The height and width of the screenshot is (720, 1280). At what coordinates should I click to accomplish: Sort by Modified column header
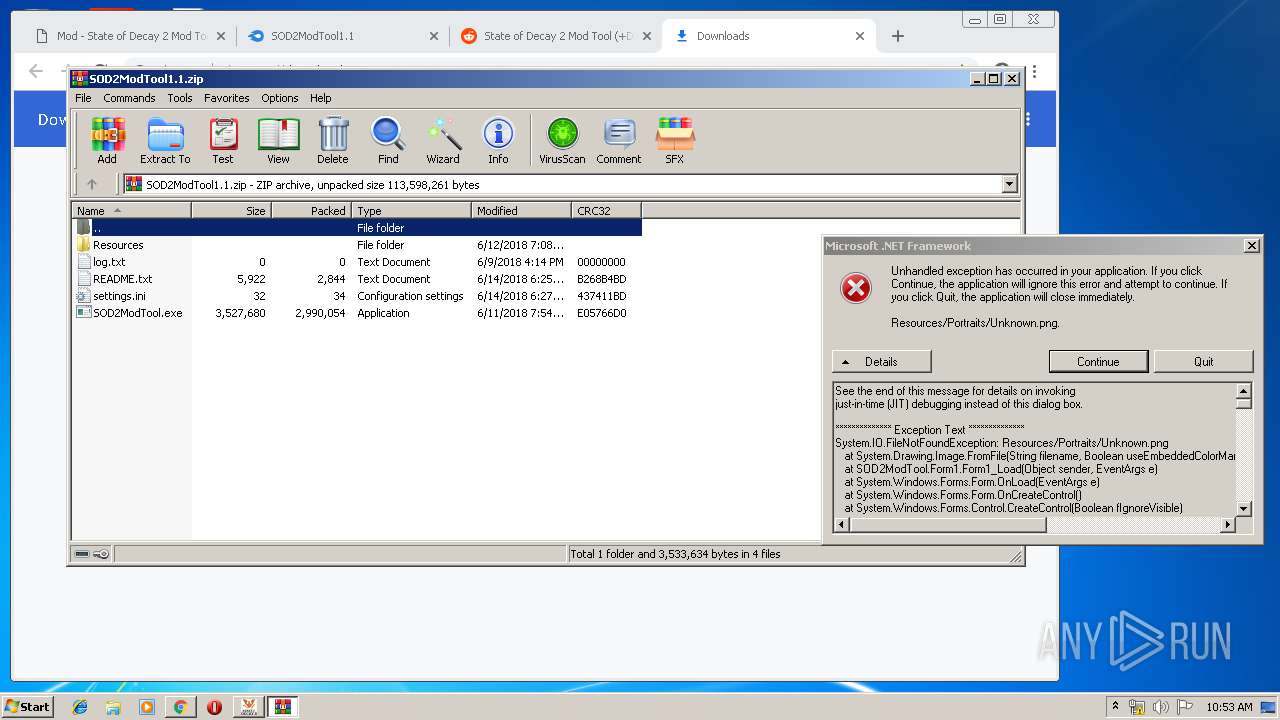[521, 210]
